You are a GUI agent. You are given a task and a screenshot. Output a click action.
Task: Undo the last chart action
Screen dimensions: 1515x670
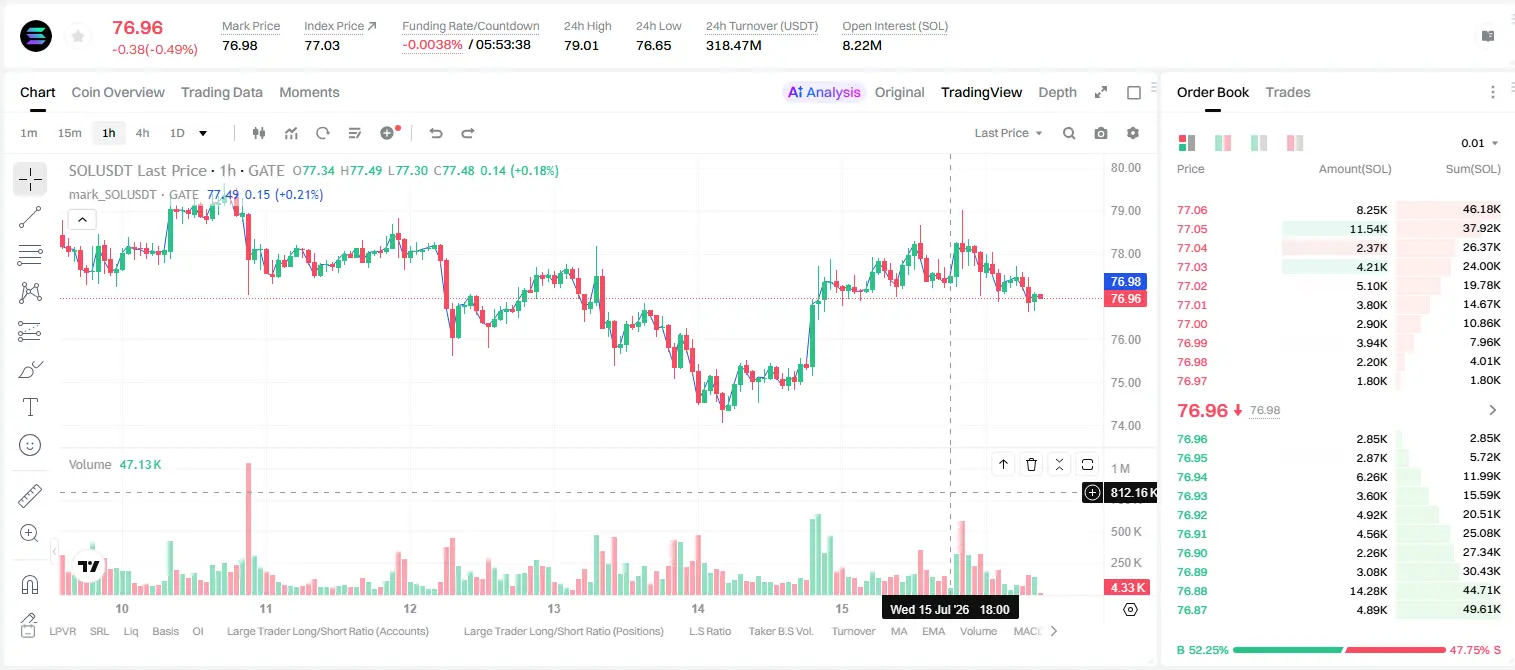coord(435,133)
